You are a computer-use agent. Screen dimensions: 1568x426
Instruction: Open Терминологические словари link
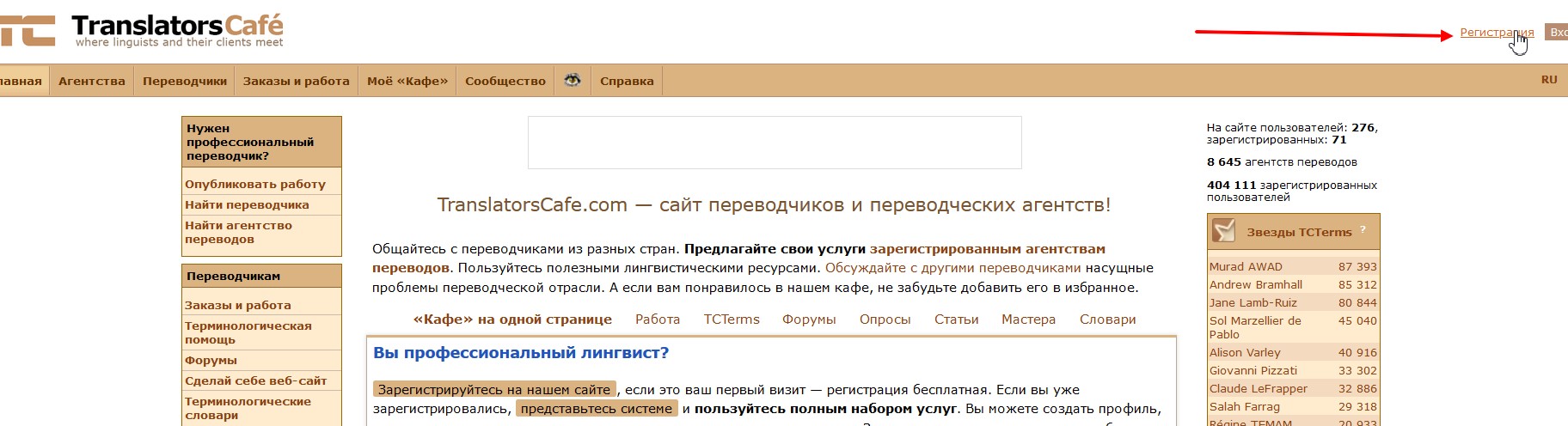pos(248,408)
